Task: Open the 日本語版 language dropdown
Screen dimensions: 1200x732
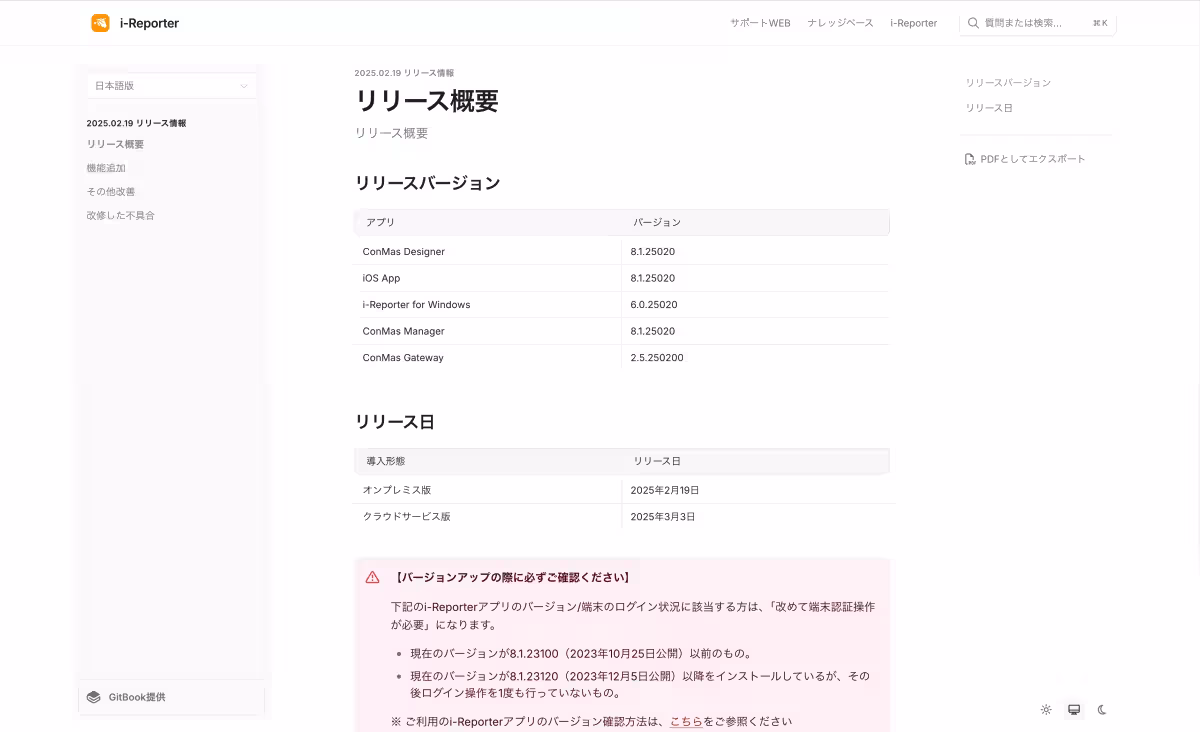Action: coord(171,86)
